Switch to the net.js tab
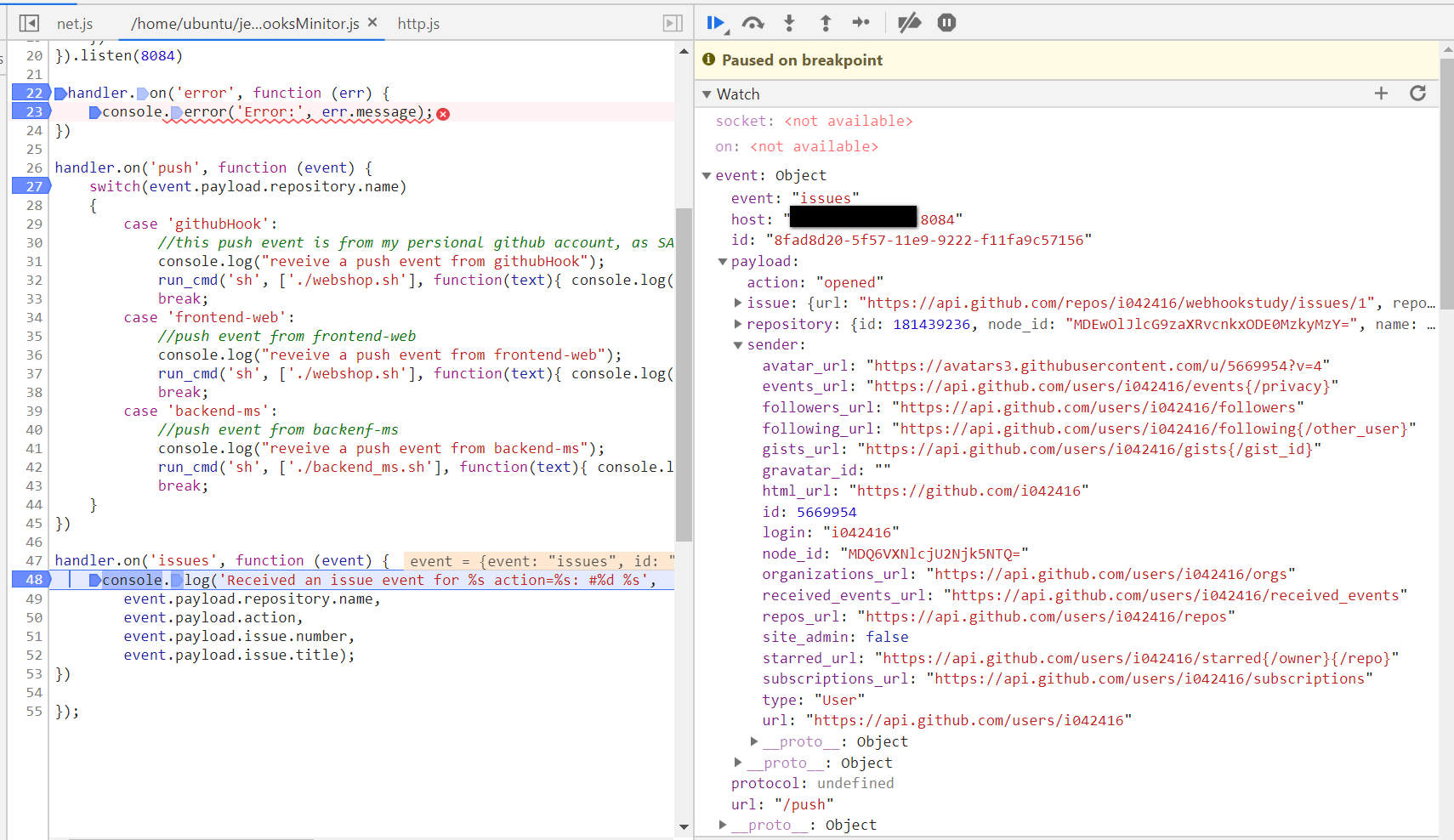The image size is (1454, 840). click(x=75, y=24)
